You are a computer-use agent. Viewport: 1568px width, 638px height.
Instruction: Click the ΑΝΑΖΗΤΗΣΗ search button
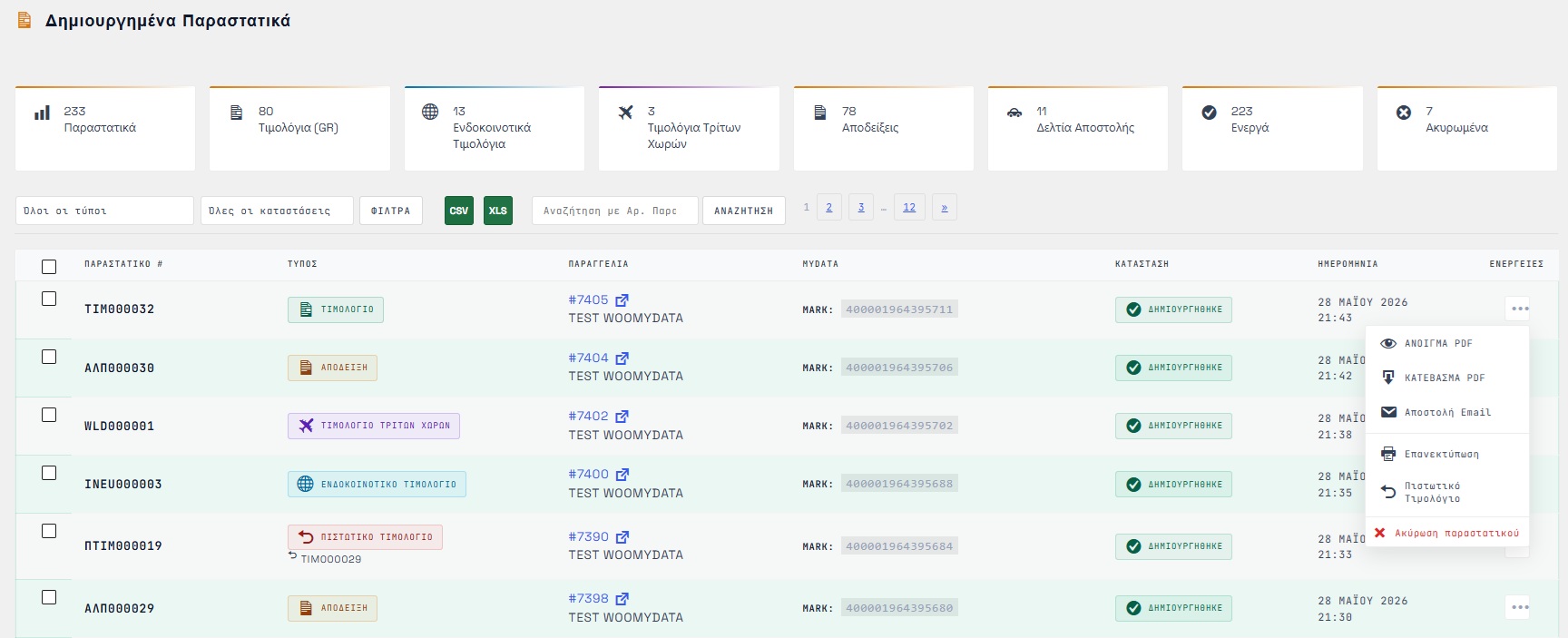pos(743,211)
